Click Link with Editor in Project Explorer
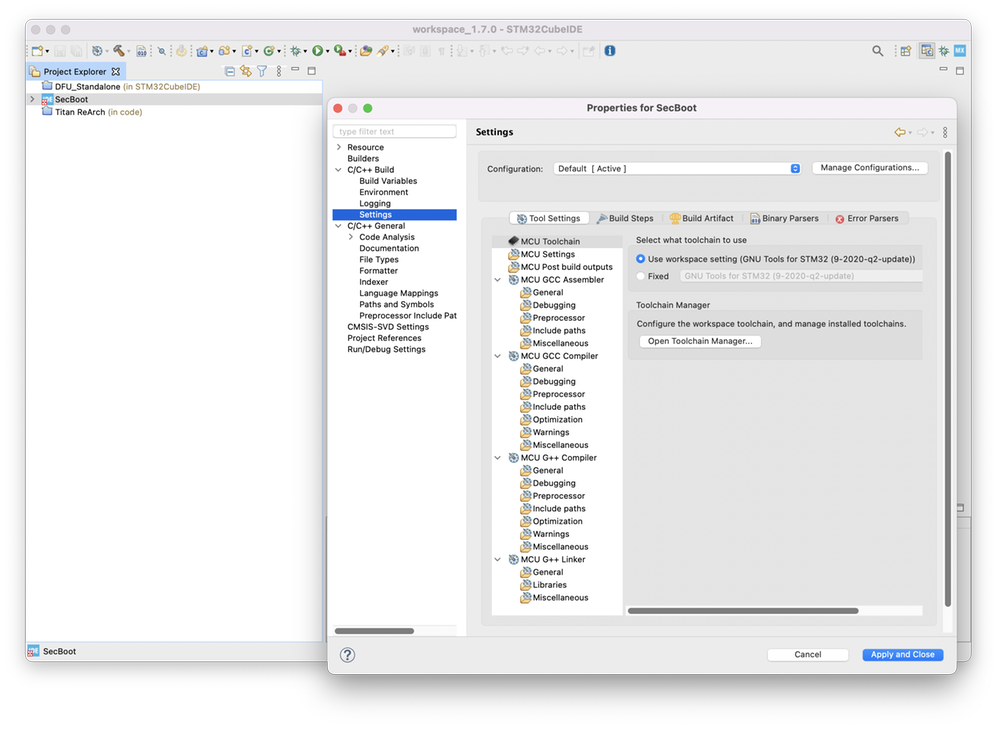The height and width of the screenshot is (730, 999). click(246, 71)
